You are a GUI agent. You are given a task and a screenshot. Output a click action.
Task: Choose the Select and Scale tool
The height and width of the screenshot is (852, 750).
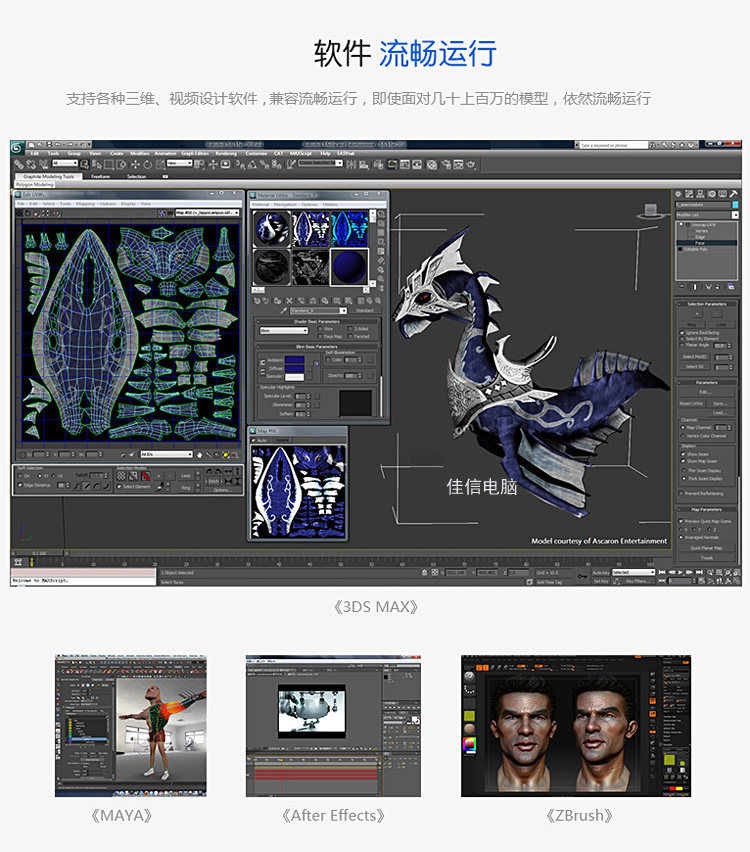[160, 164]
